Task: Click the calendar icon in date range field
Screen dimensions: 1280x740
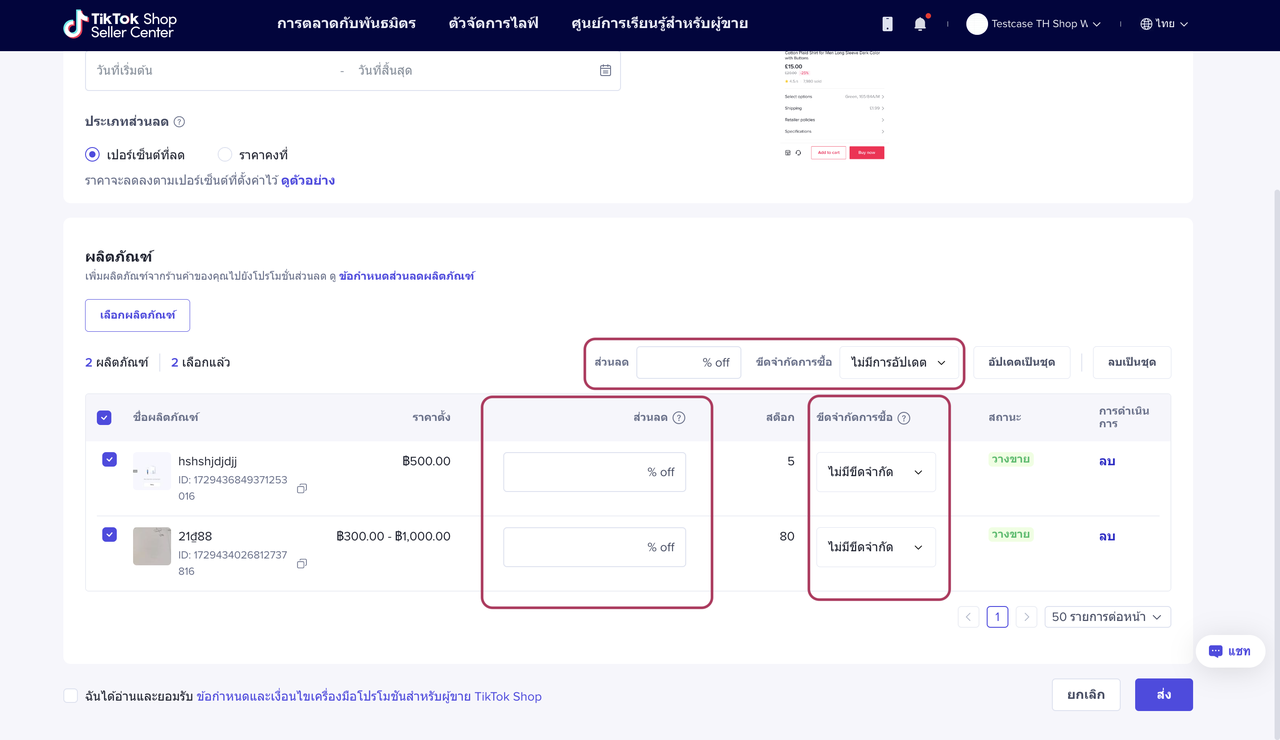Action: (x=605, y=71)
